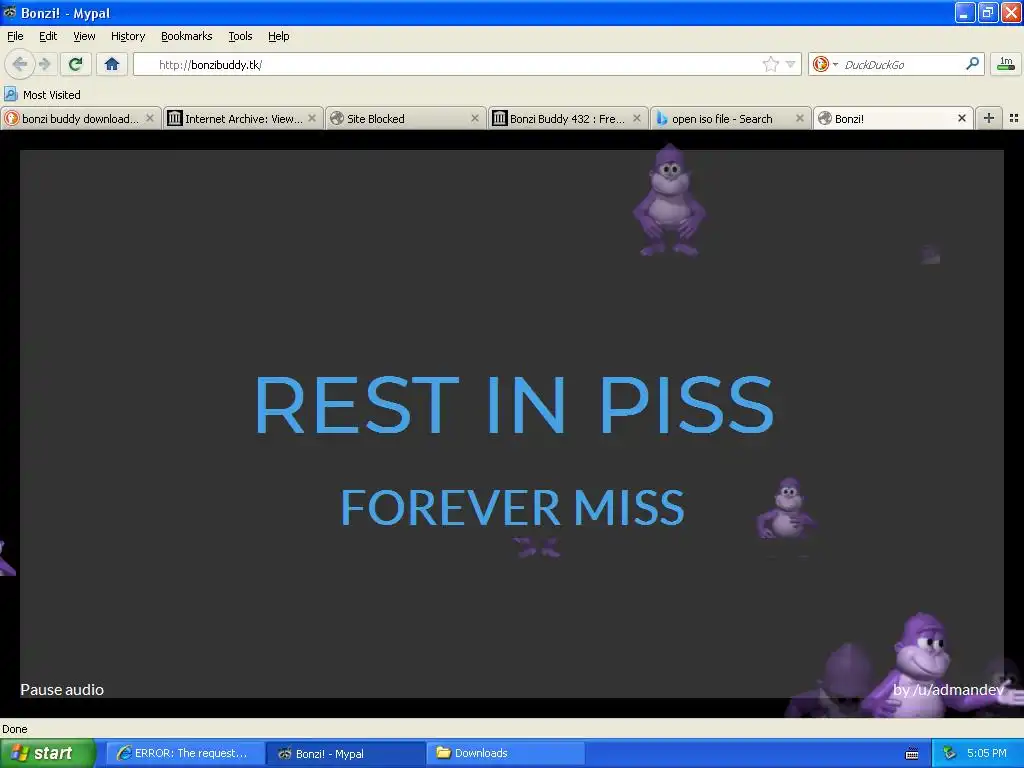Go back with the Back arrow button

click(x=19, y=64)
